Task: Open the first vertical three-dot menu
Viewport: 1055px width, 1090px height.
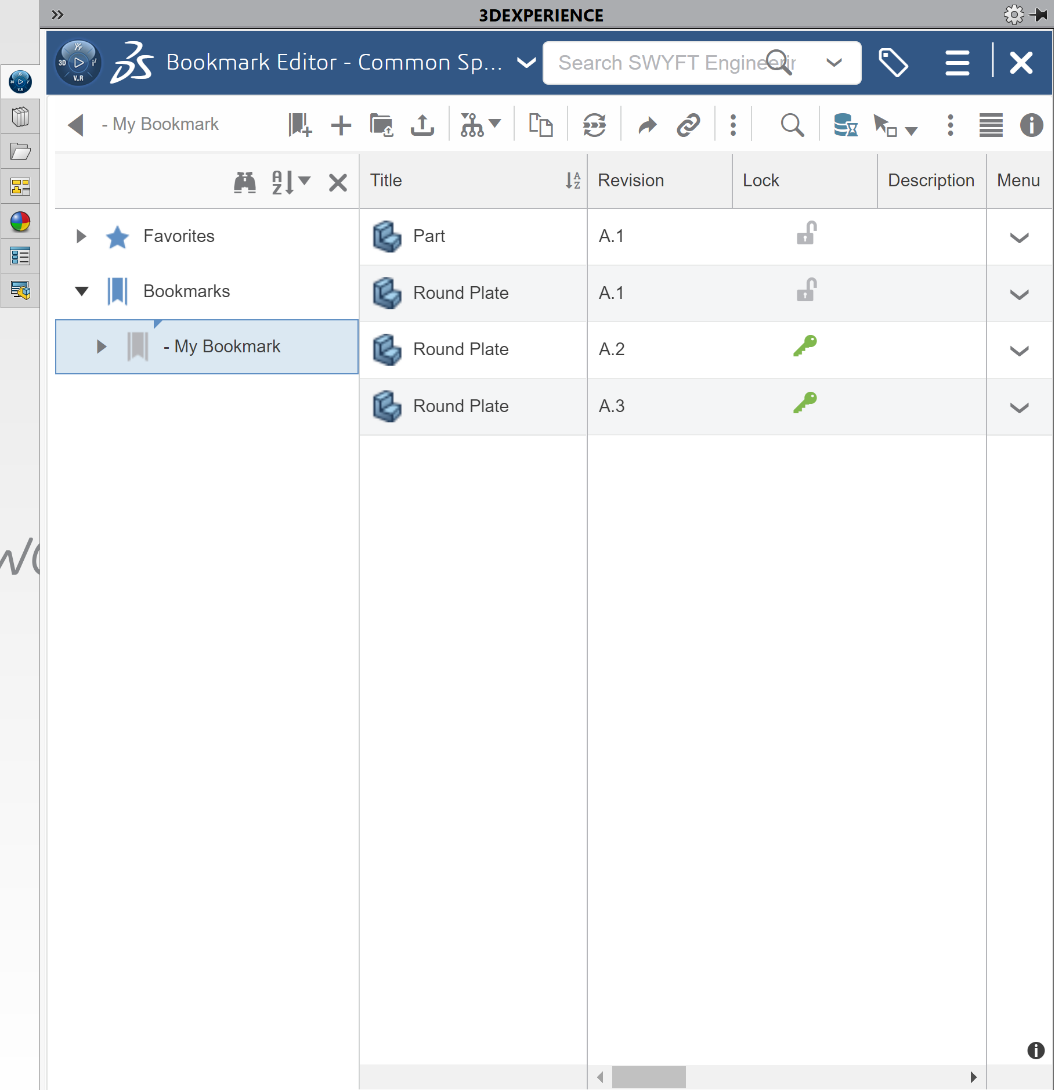Action: pyautogui.click(x=733, y=125)
